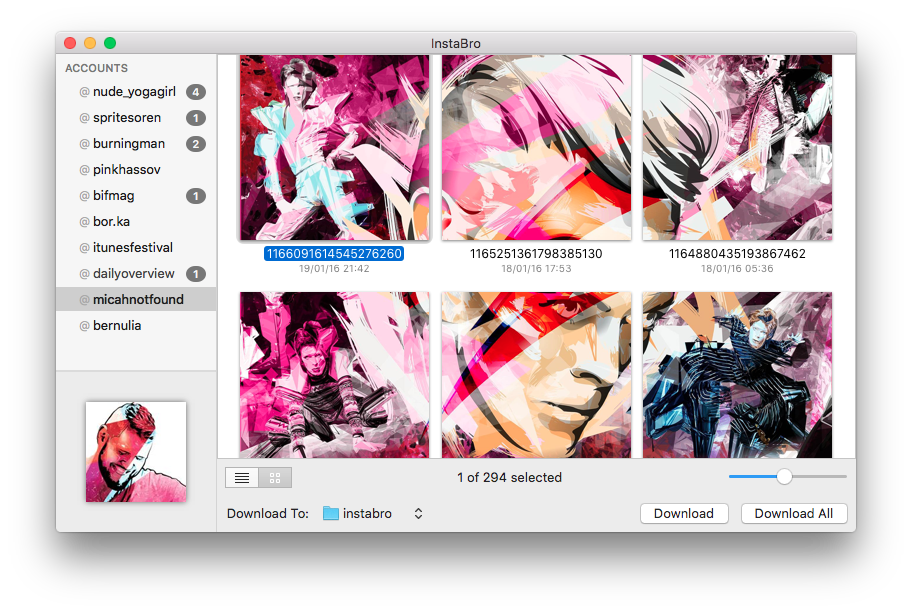Click the filename label 1165251361798385130
This screenshot has width=912, height=612.
coord(536,254)
